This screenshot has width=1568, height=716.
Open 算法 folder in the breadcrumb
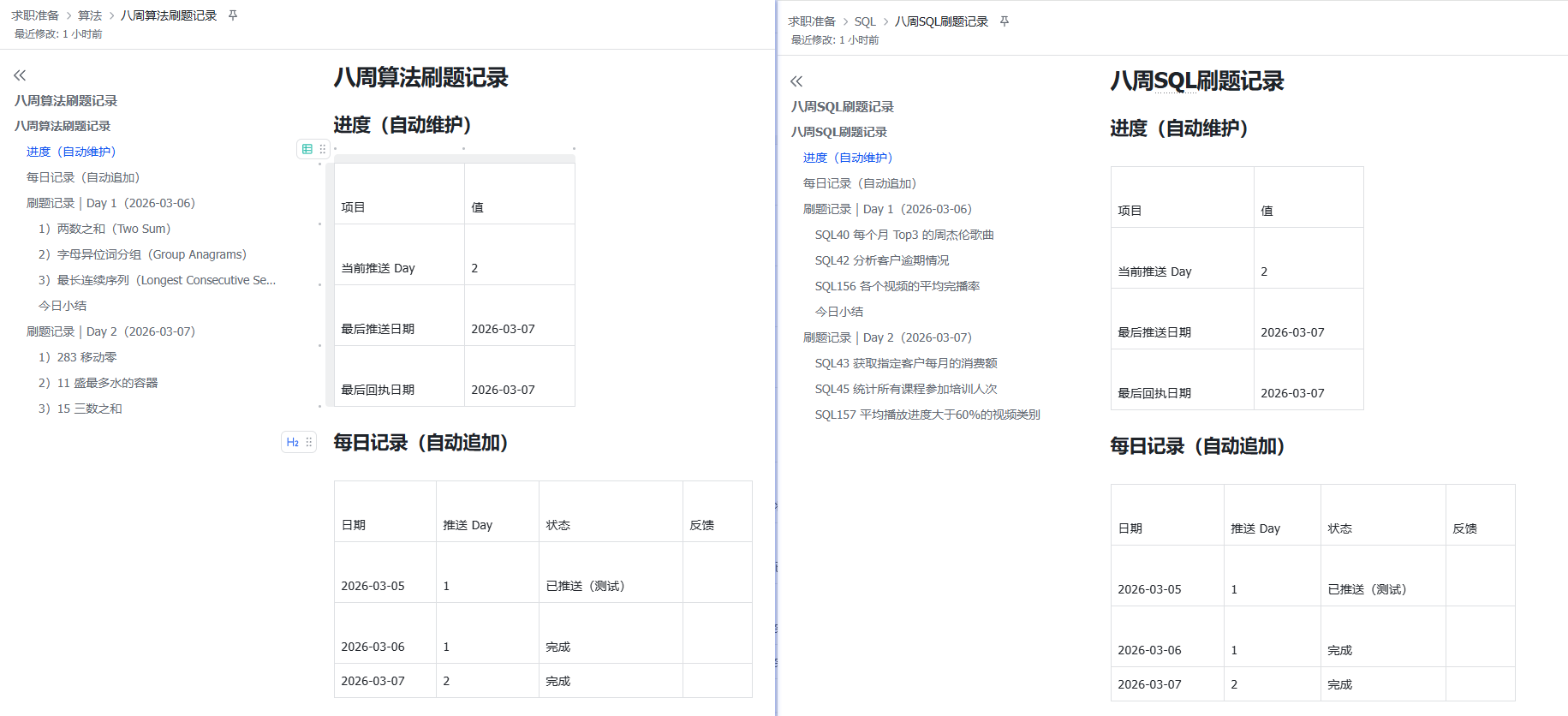pyautogui.click(x=90, y=15)
